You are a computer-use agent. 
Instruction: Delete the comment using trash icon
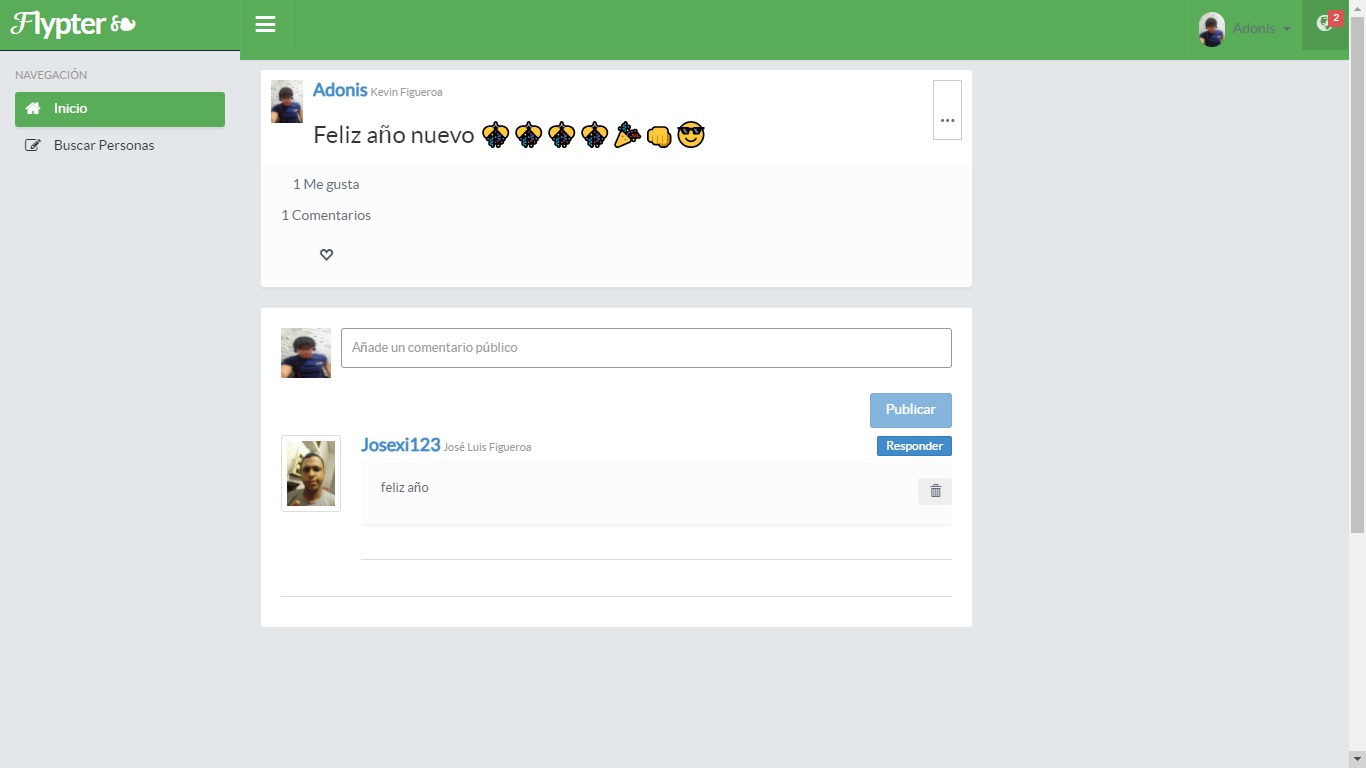tap(935, 491)
